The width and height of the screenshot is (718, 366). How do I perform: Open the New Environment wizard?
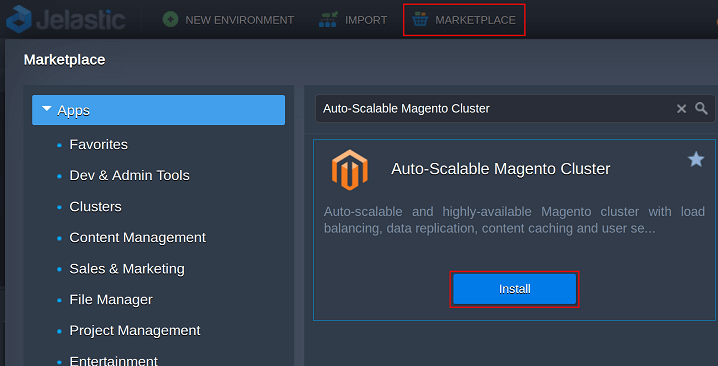coord(228,20)
